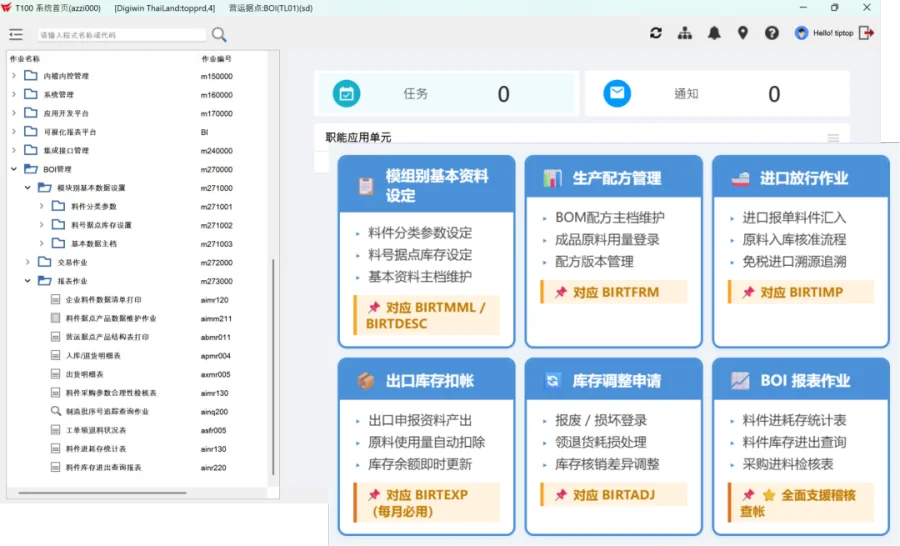Click the code cell aimm211

coord(216,319)
